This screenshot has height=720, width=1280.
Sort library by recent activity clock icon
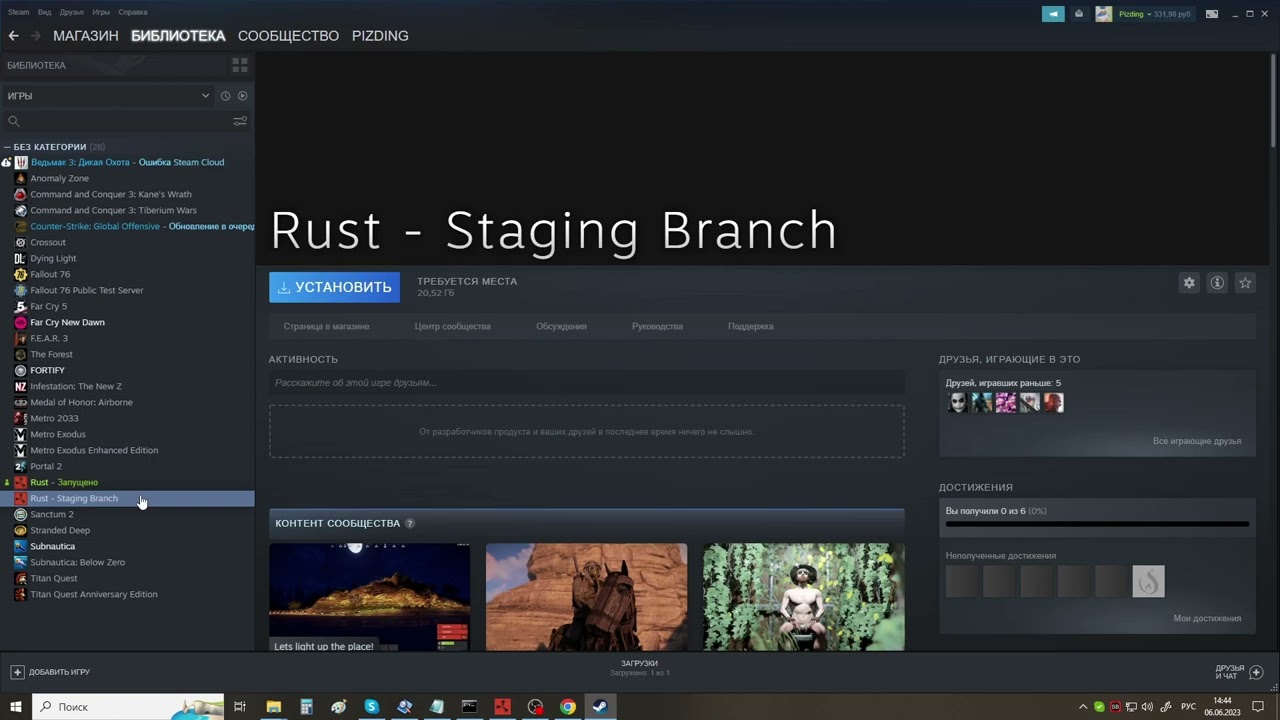(225, 96)
